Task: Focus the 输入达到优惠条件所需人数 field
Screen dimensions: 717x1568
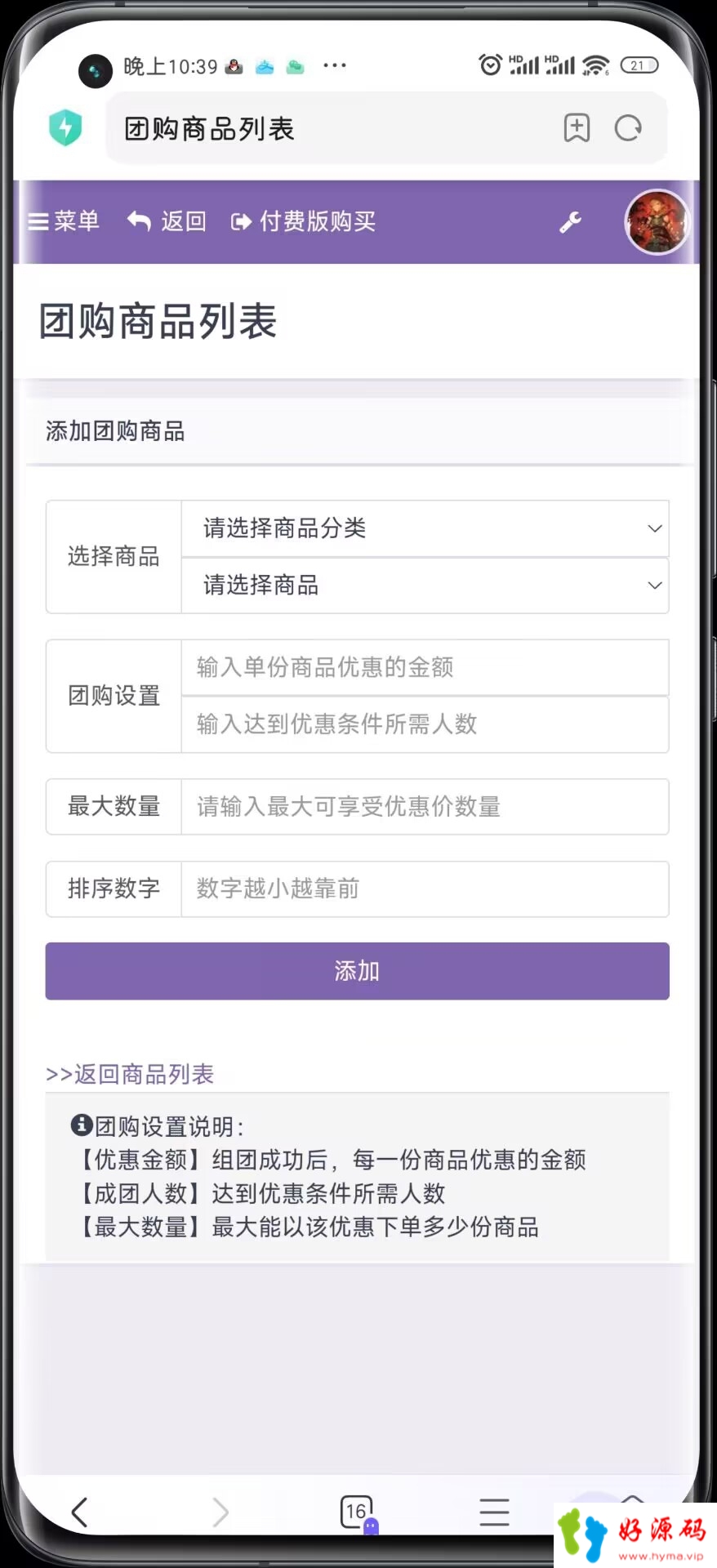Action: pos(425,724)
